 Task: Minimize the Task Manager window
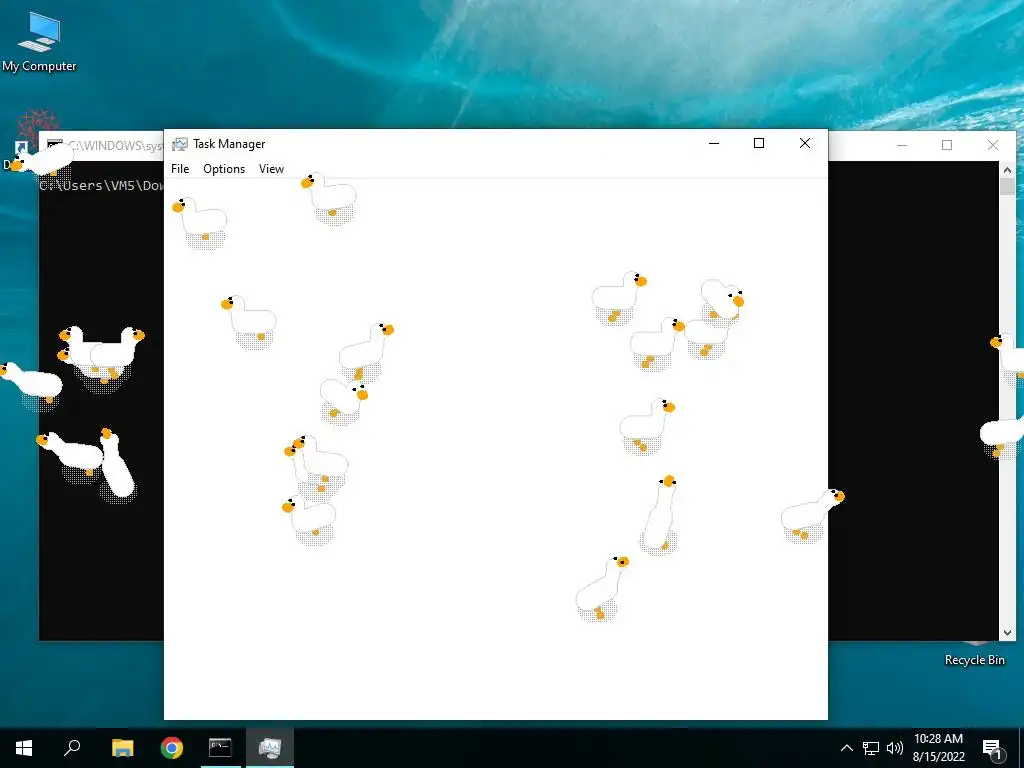tap(714, 144)
